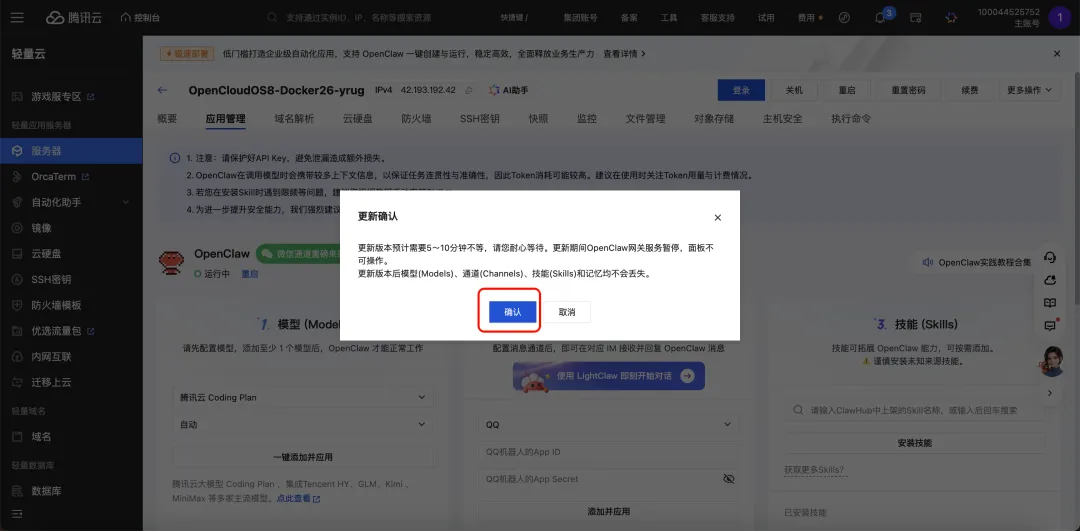Click the 重置密码 button
1080x531 pixels.
(908, 90)
